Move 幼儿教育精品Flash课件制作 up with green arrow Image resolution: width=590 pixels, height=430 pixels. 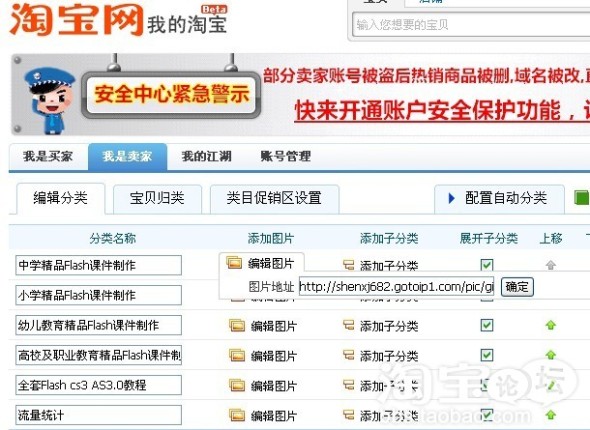tap(551, 325)
